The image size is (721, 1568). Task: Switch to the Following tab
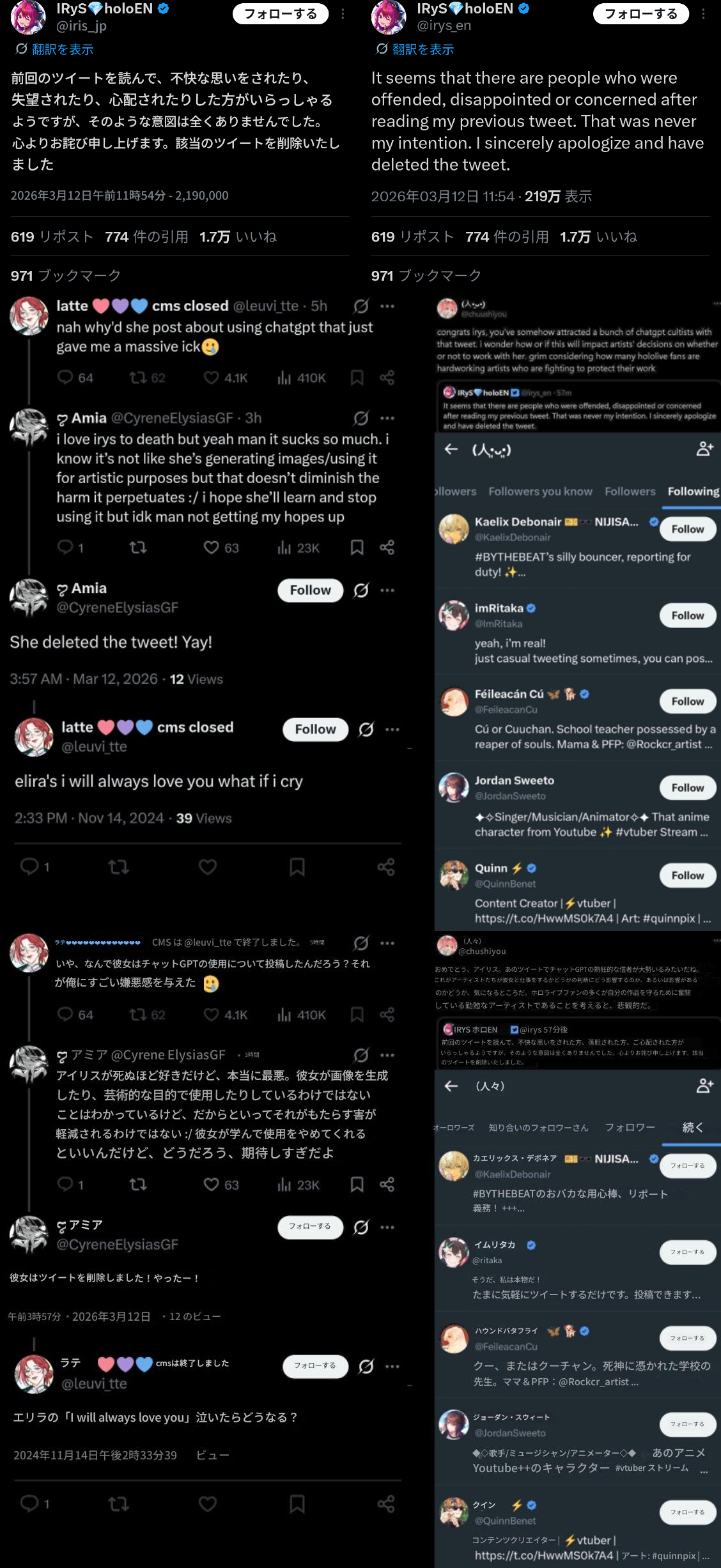(x=694, y=491)
